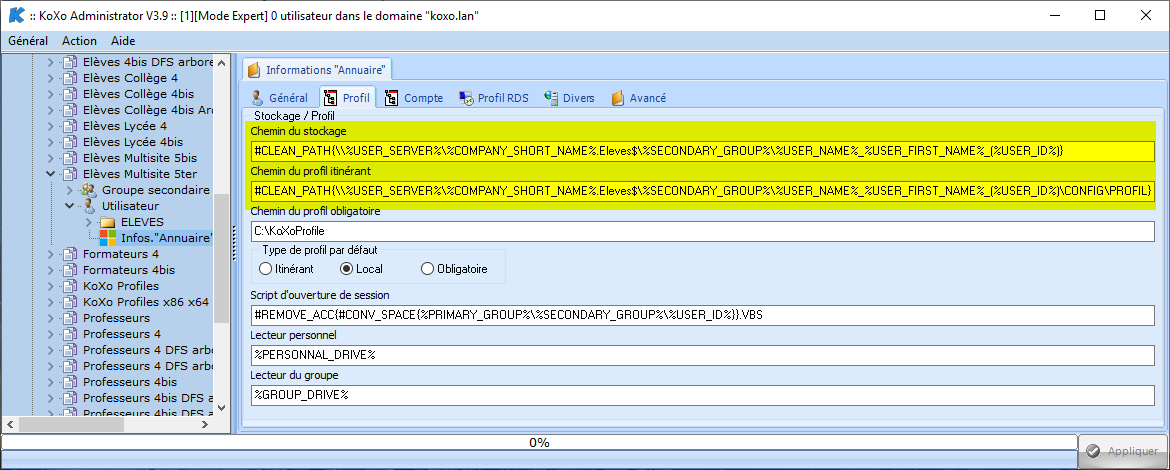Select the Local profile type
The height and width of the screenshot is (470, 1170).
click(x=345, y=269)
